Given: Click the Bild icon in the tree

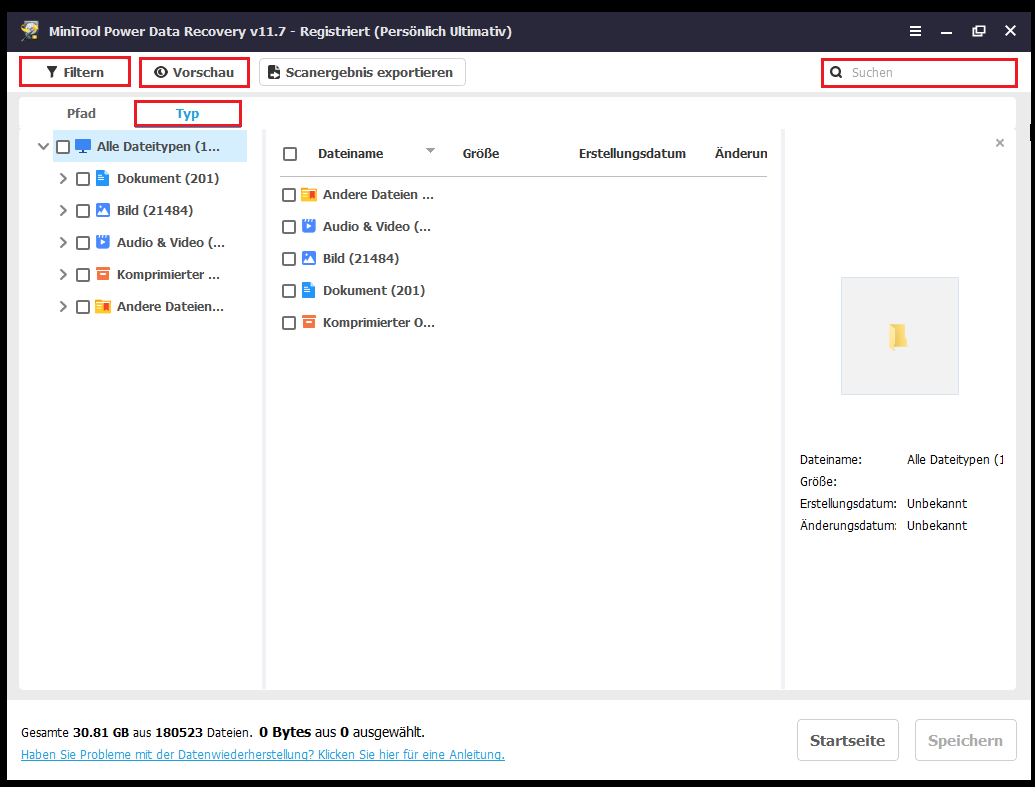Looking at the screenshot, I should [102, 210].
